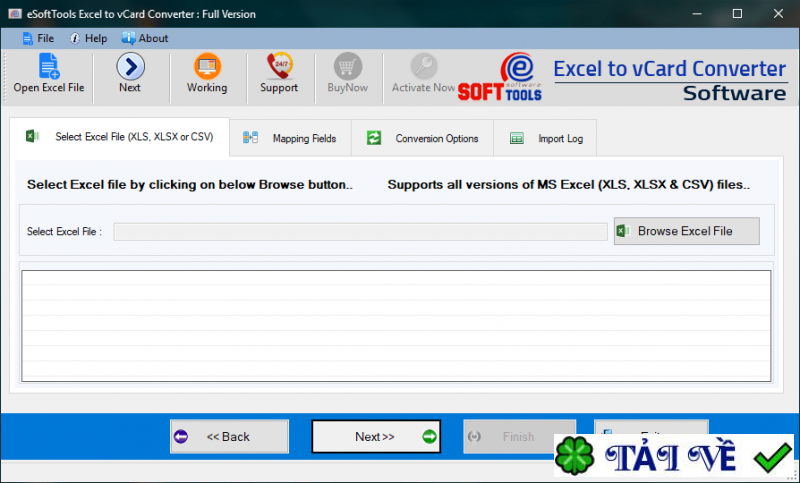Click the Open Excel File toolbar icon

pos(49,66)
